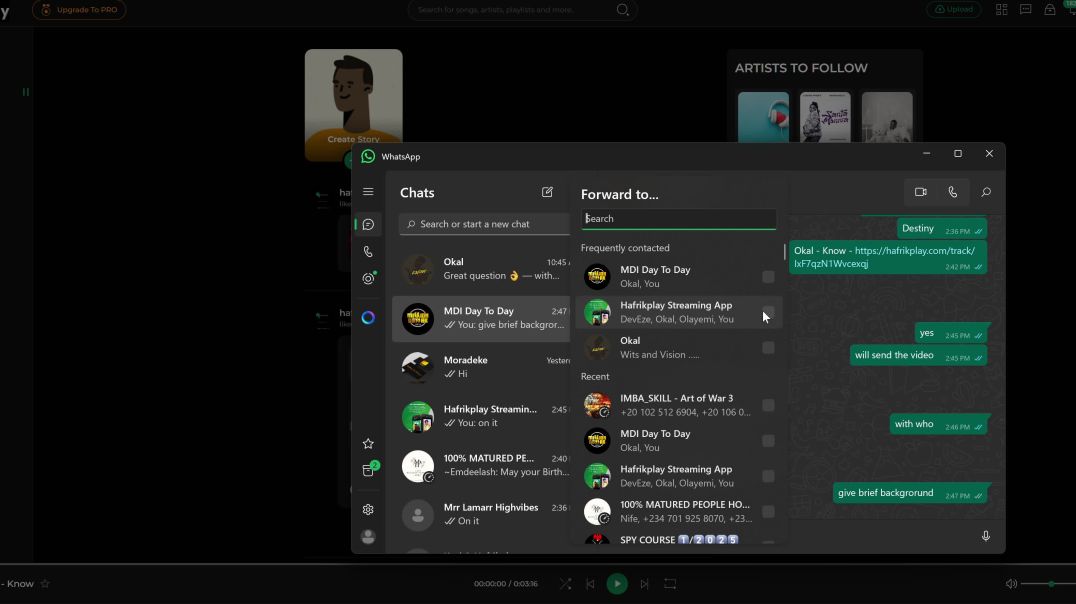1076x604 pixels.
Task: Click the voice message microphone icon
Action: click(x=985, y=535)
